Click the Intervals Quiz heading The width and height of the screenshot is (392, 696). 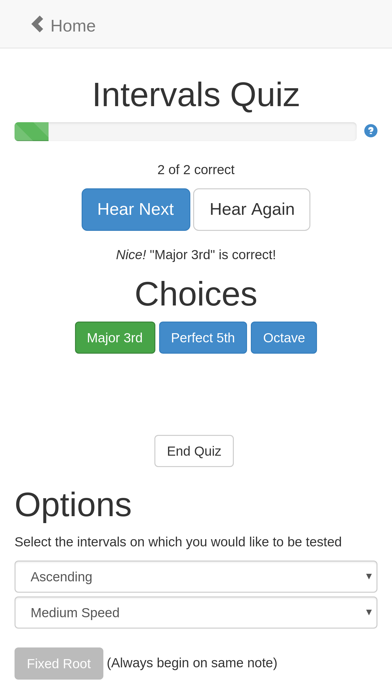196,95
